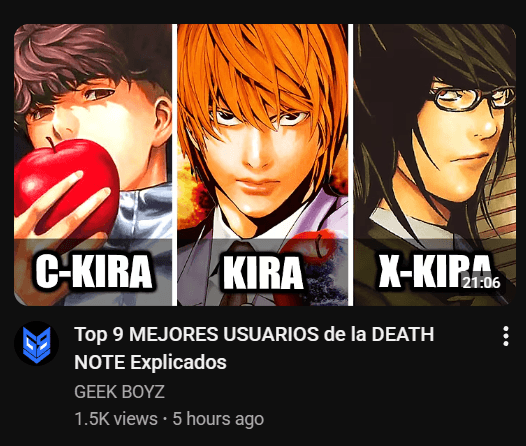Click the word Explicados in the title
This screenshot has height=446, width=526.
[178, 363]
